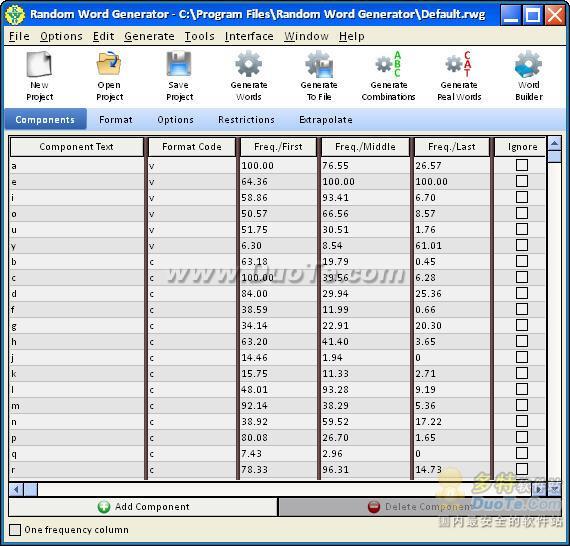Screen dimensions: 570x546
Task: Open the Edit menu
Action: tap(103, 36)
